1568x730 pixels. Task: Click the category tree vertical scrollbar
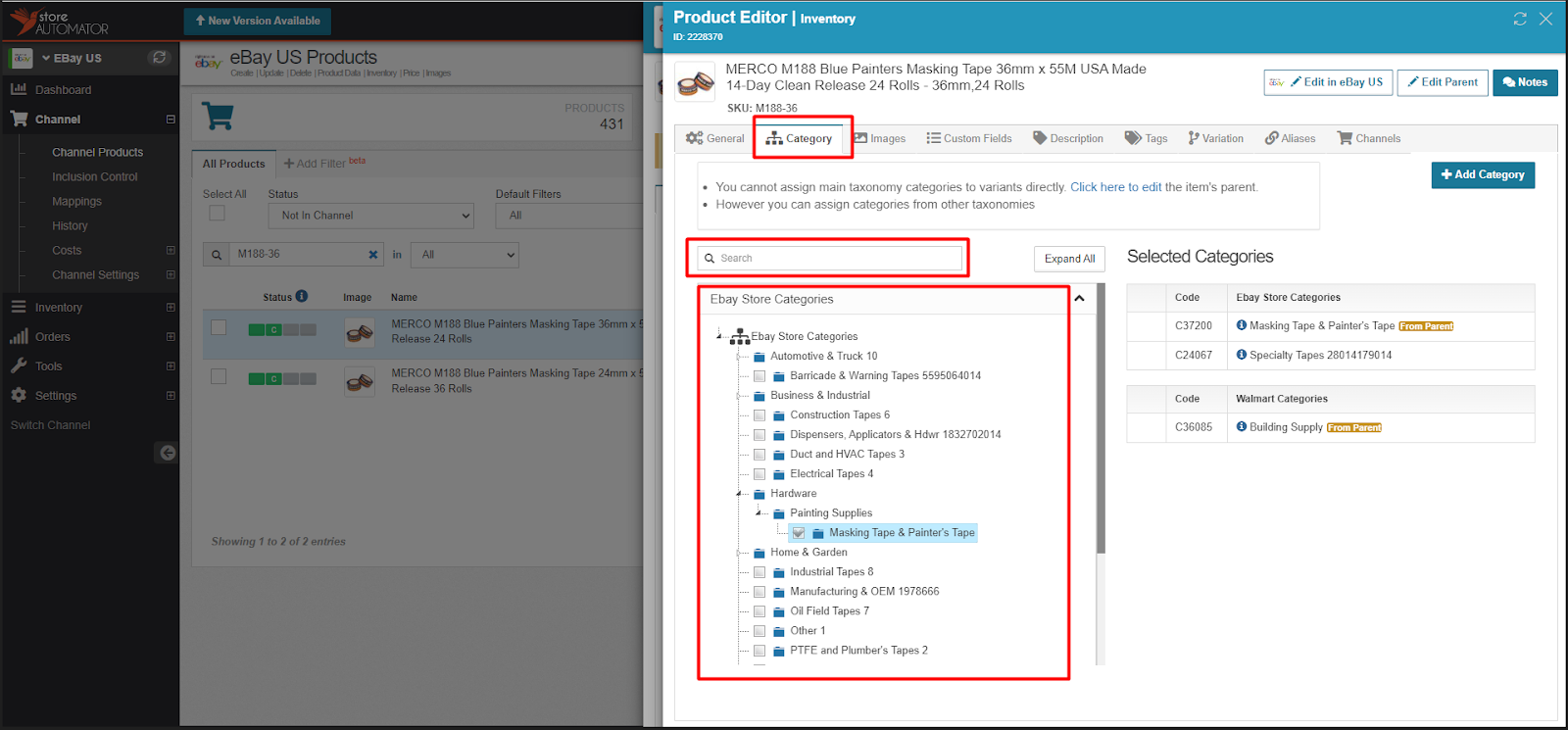(1101, 419)
